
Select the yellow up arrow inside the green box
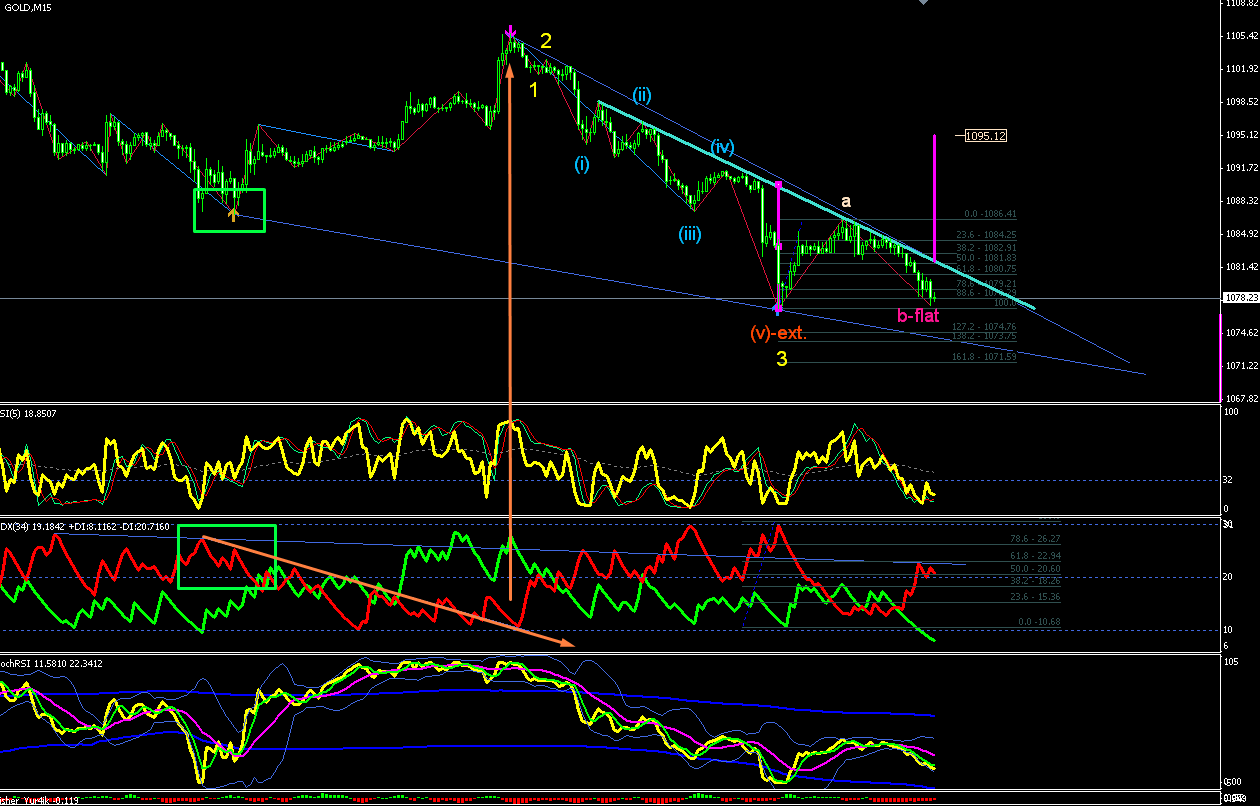click(233, 212)
